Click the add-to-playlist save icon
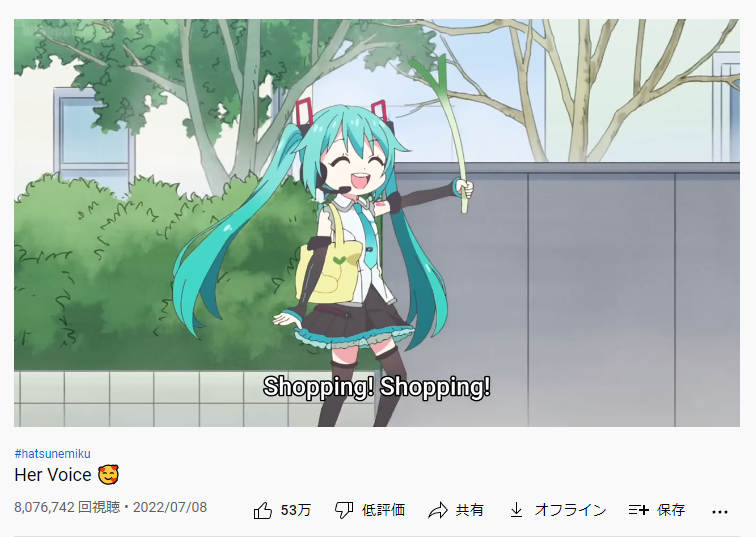This screenshot has width=756, height=537. pos(639,510)
